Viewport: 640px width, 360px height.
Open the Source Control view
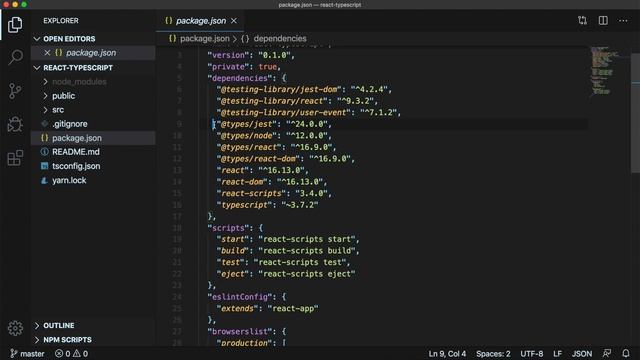pos(15,91)
